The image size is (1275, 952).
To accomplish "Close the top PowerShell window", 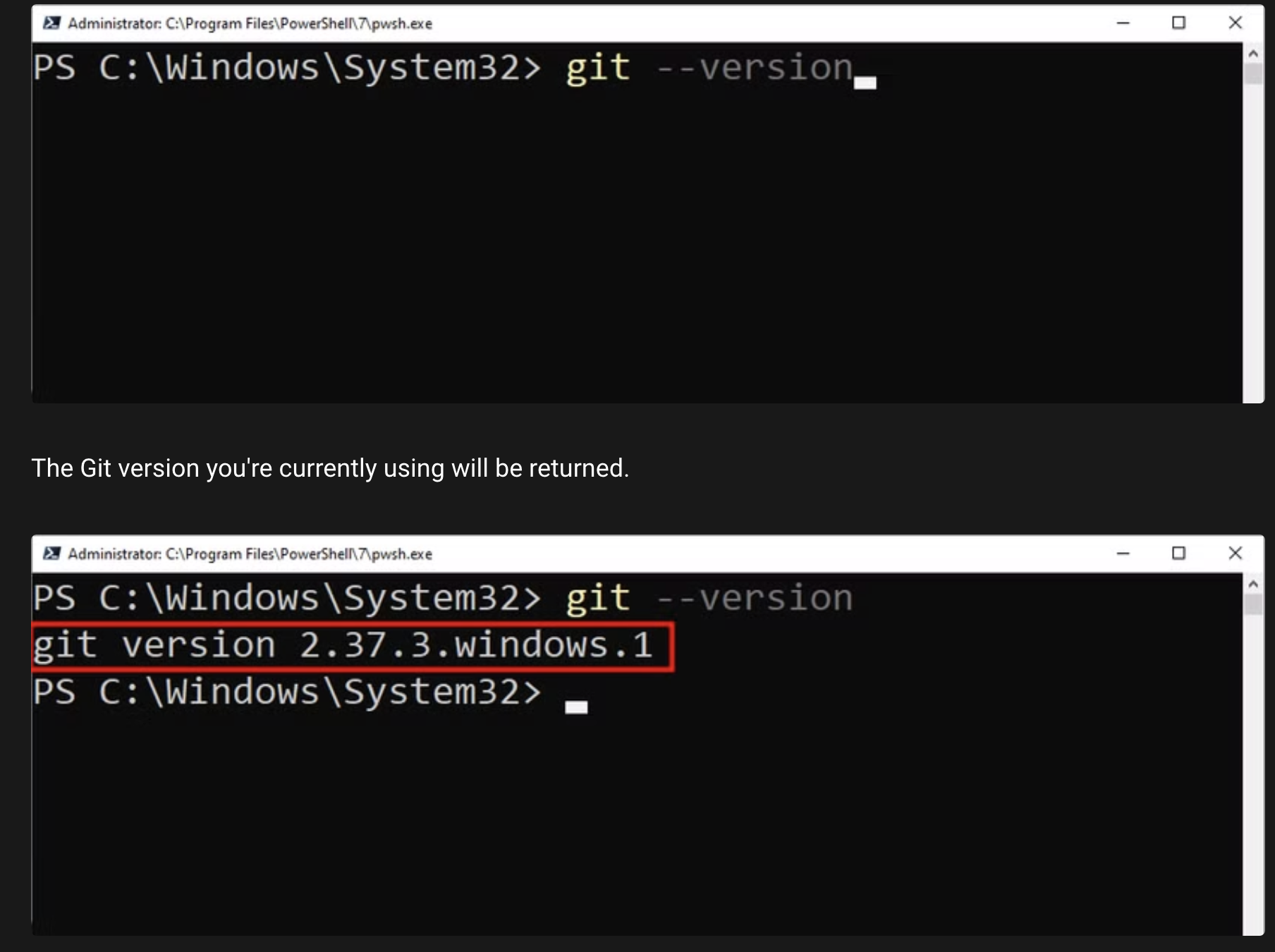I will coord(1235,23).
